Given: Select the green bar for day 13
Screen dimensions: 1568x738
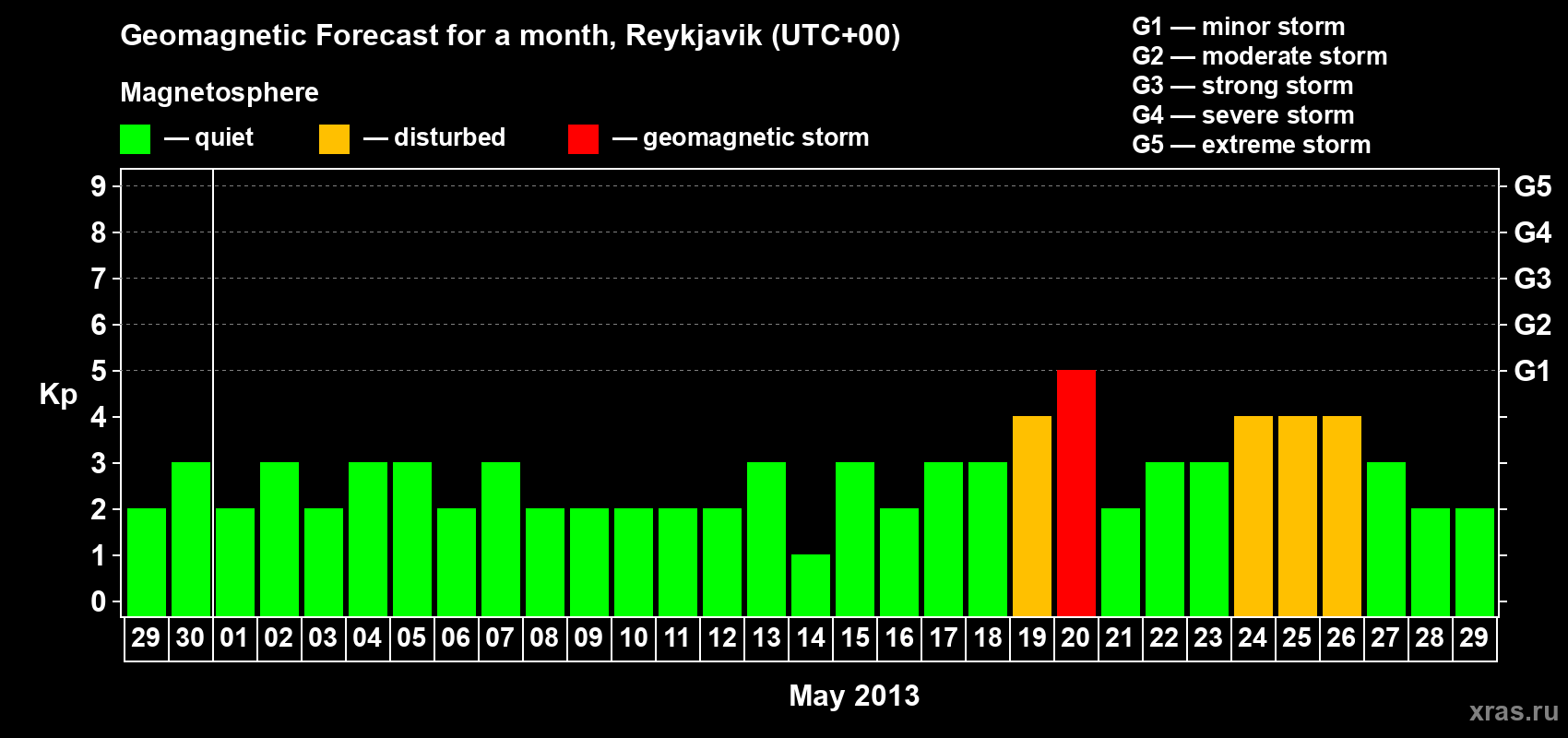Looking at the screenshot, I should [x=766, y=539].
